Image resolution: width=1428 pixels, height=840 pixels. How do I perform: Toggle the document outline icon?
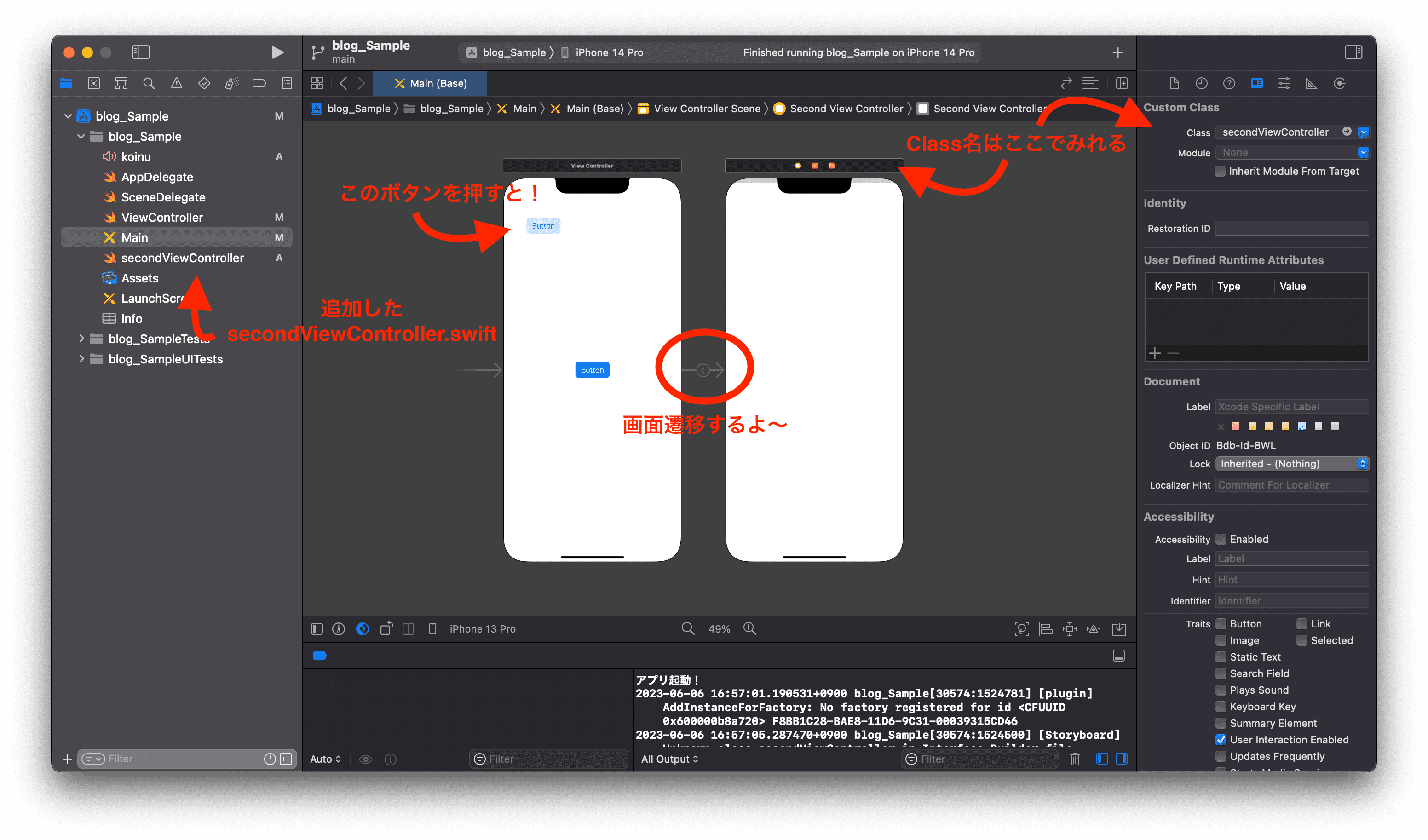click(x=317, y=628)
